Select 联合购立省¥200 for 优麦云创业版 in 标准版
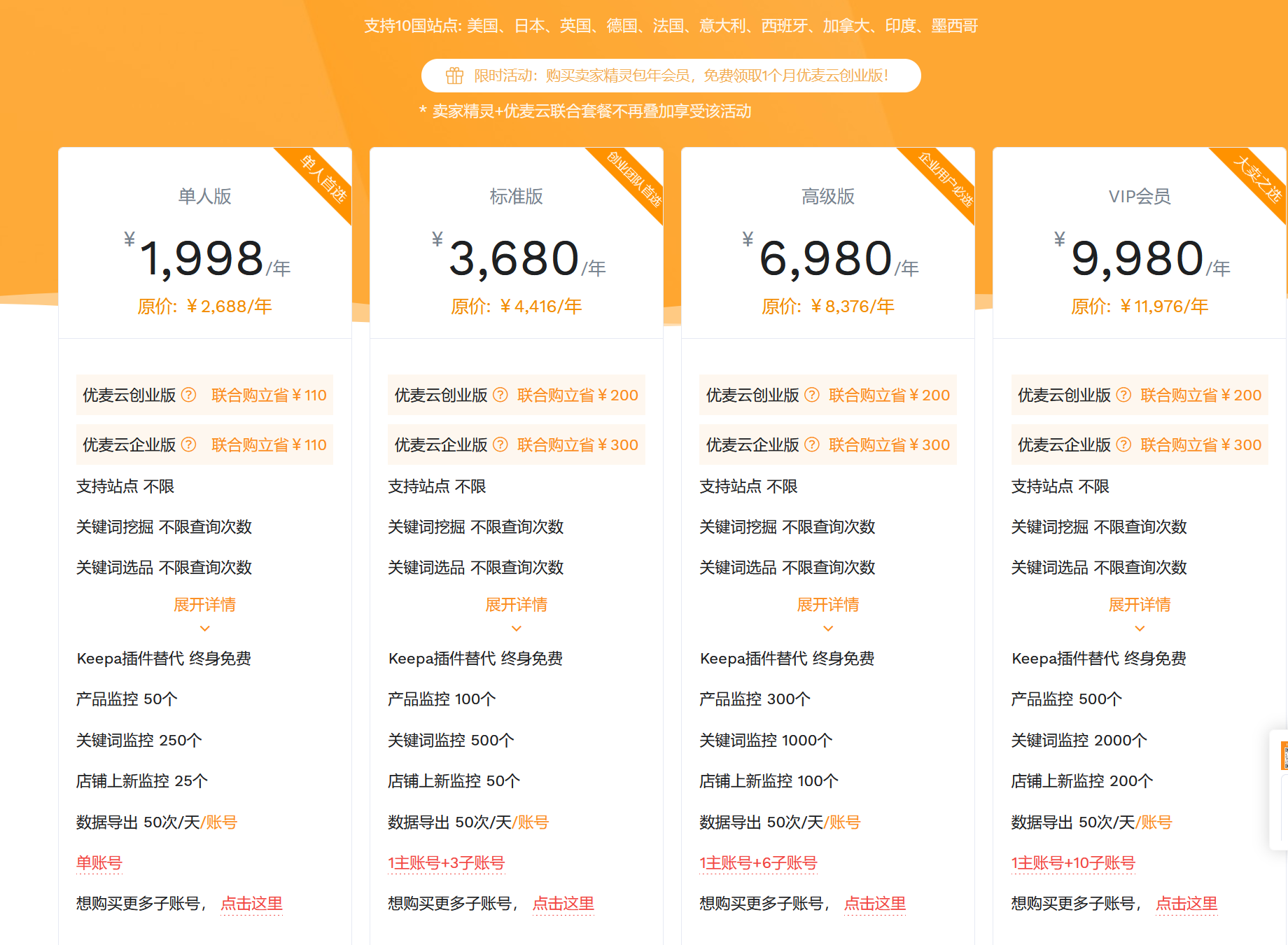 [577, 395]
